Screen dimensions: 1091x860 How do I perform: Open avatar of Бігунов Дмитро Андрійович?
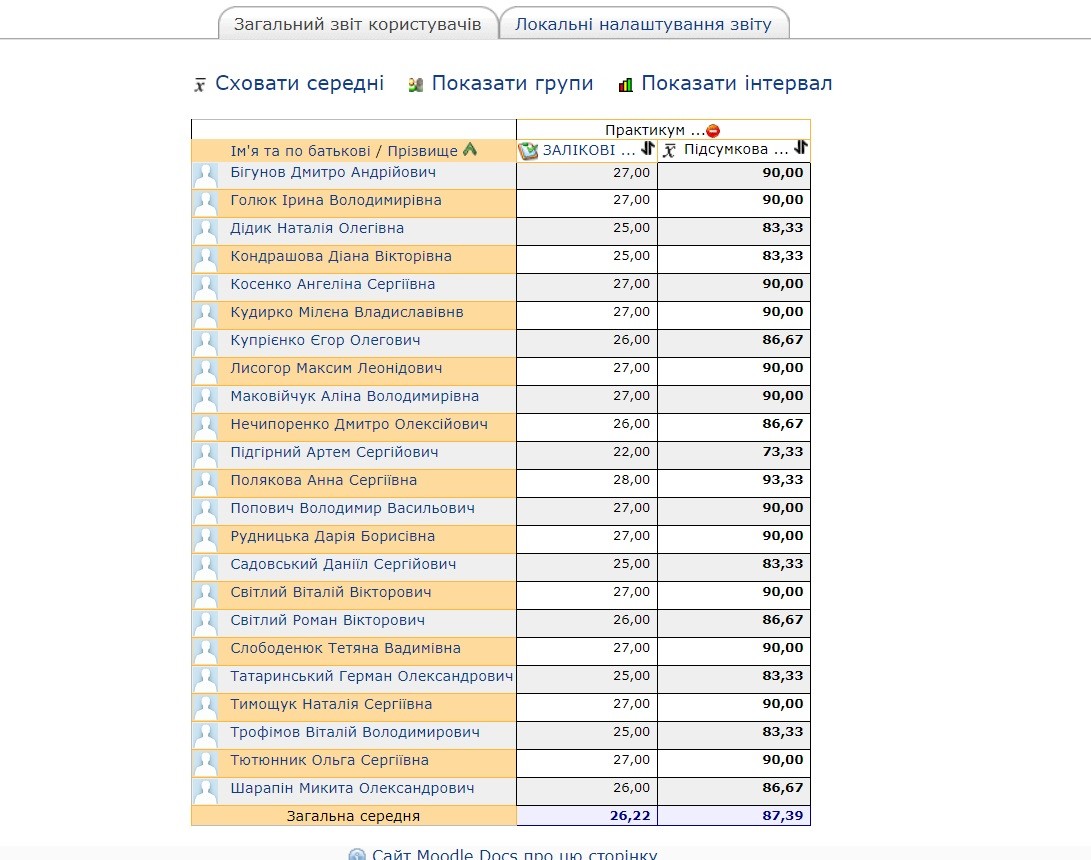point(206,175)
